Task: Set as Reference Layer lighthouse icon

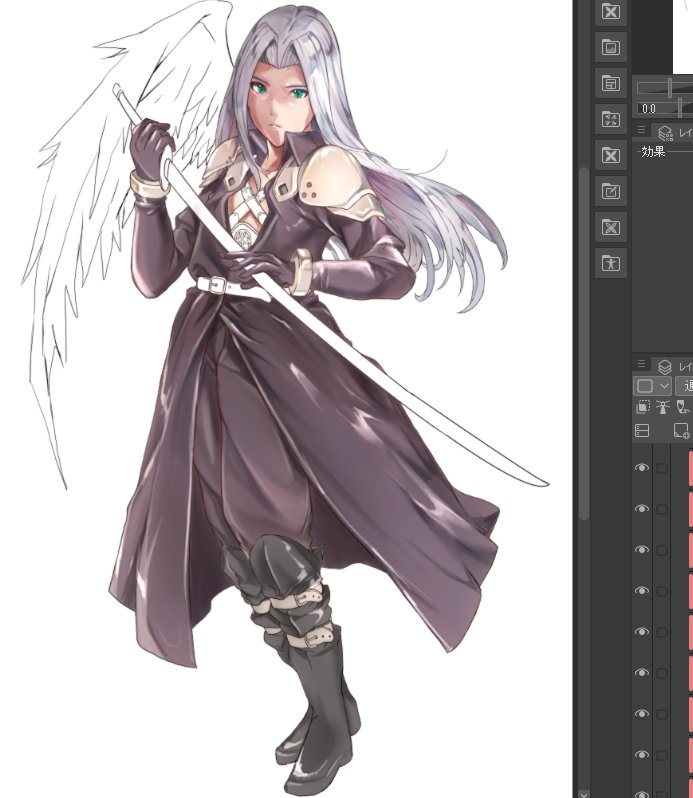Action: (x=662, y=407)
